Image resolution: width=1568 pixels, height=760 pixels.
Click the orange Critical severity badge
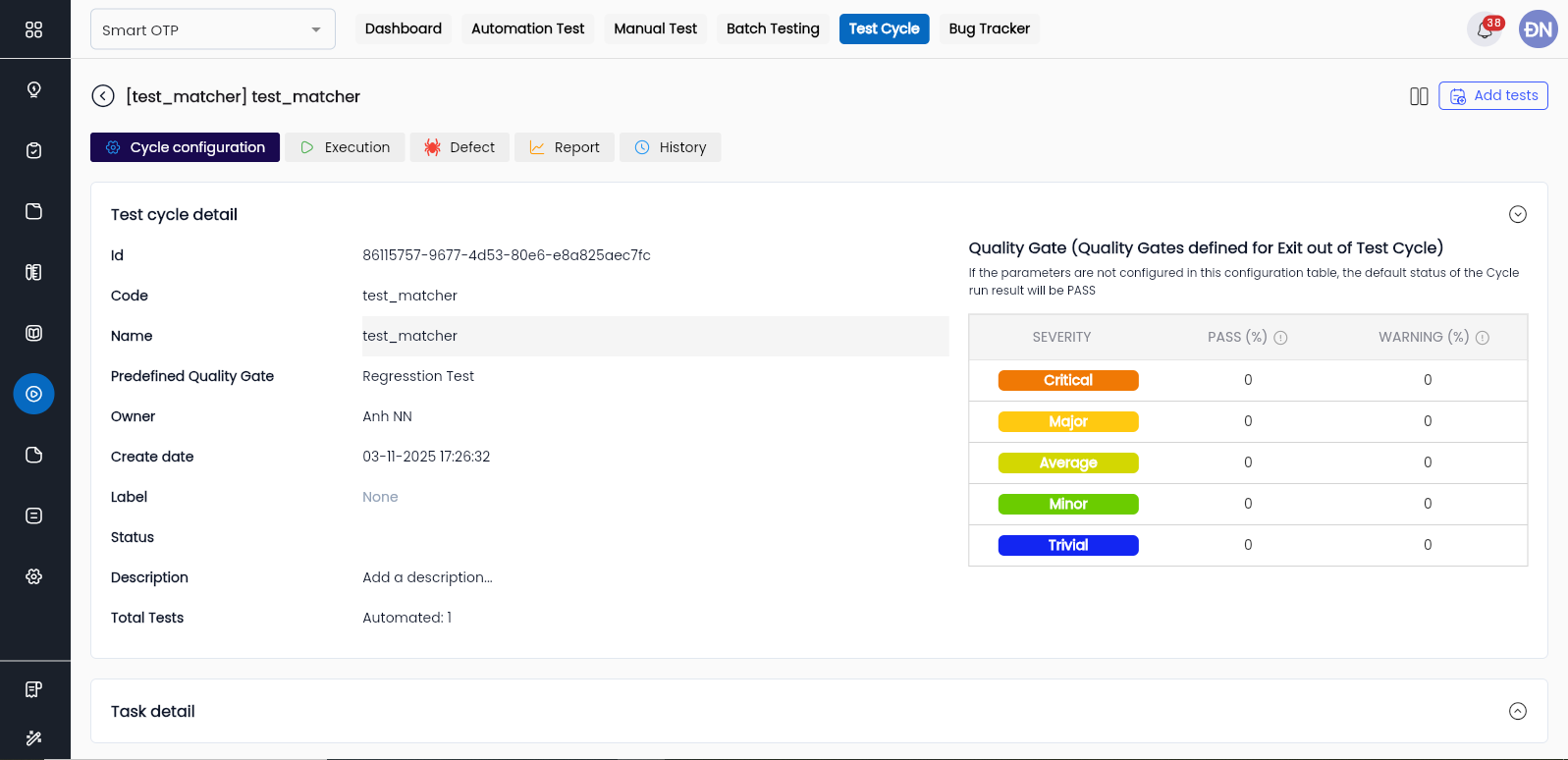1067,380
